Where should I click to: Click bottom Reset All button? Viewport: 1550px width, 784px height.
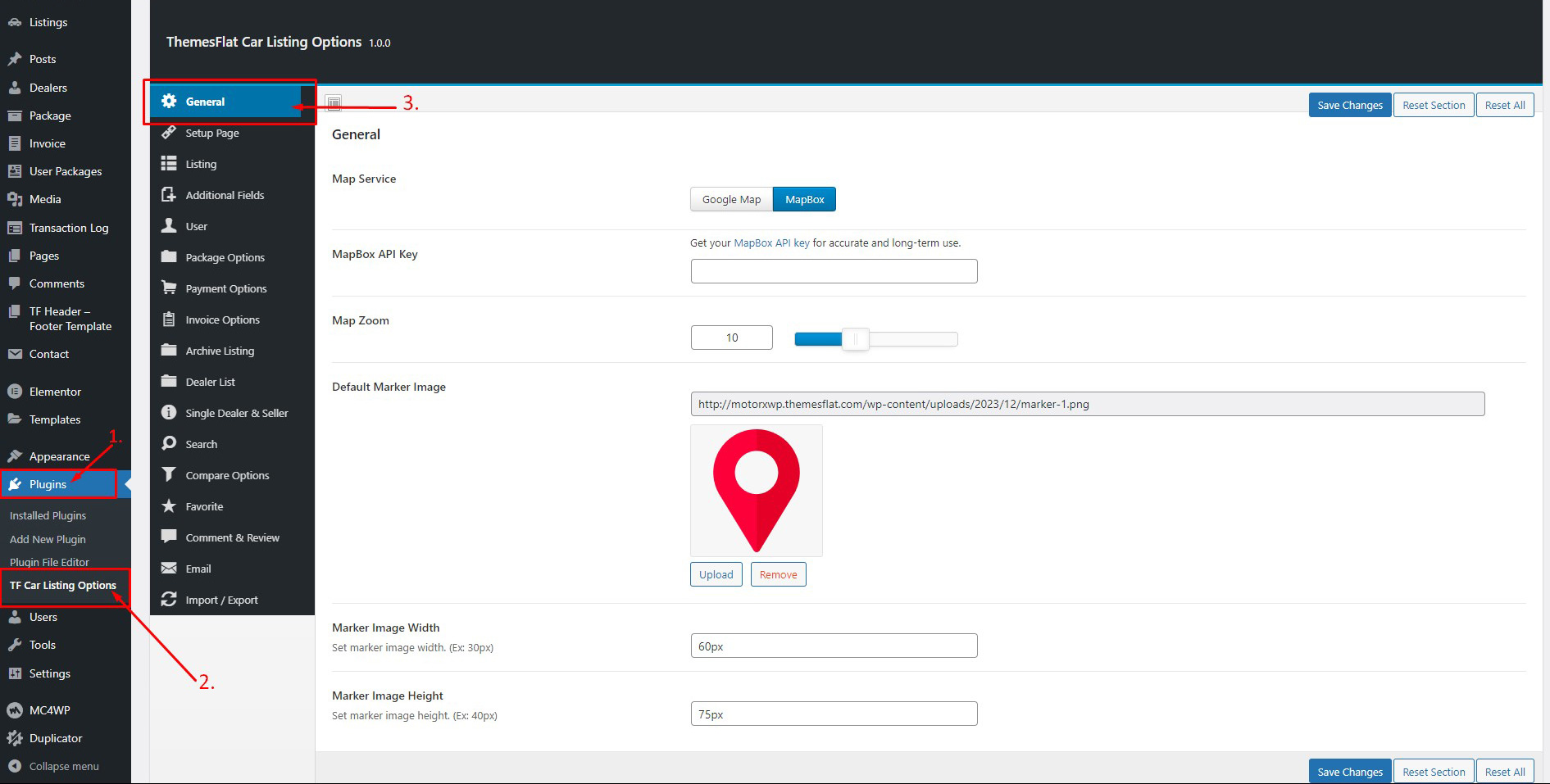[x=1505, y=772]
